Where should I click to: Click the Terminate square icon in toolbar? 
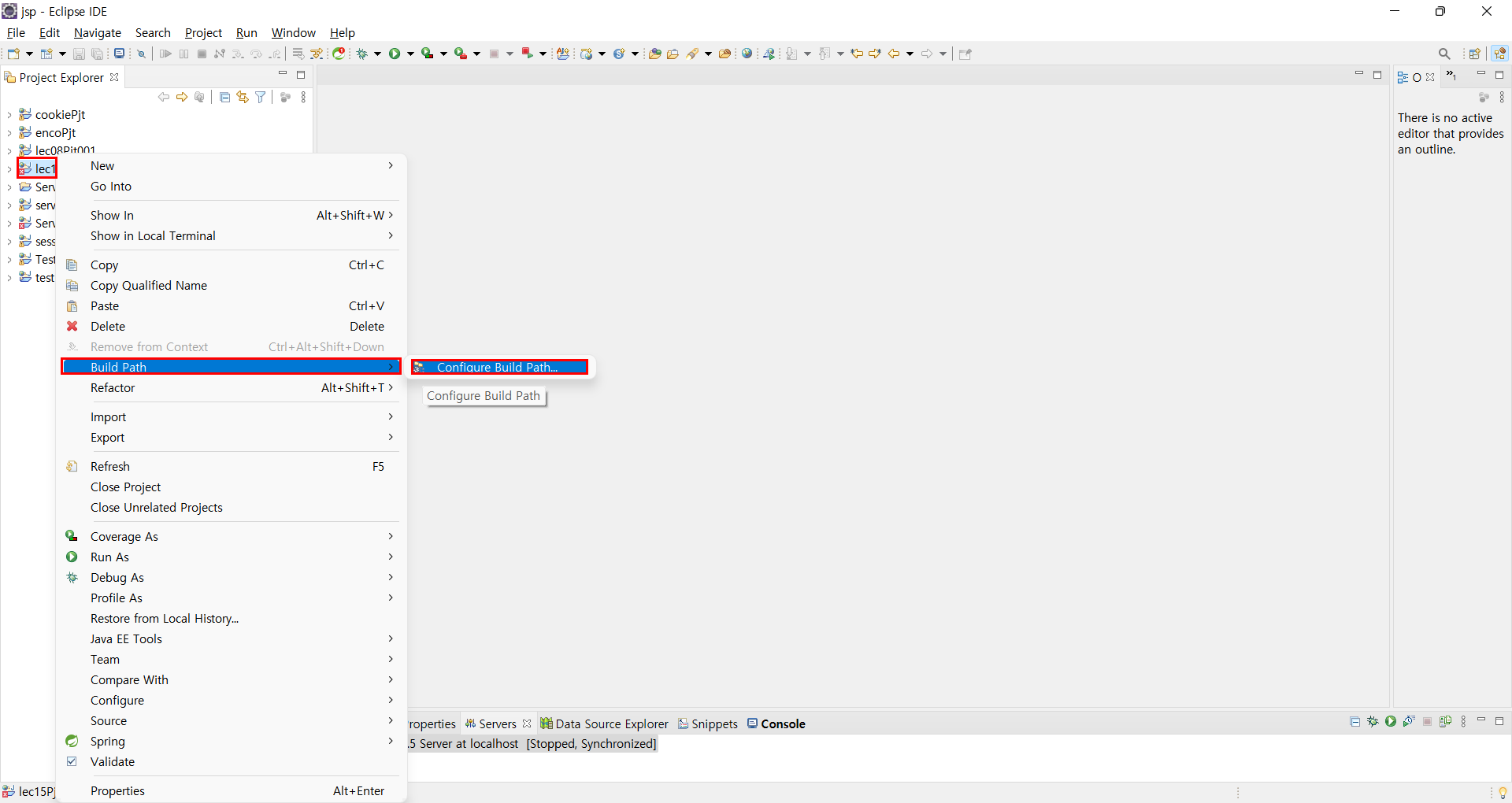click(x=202, y=54)
